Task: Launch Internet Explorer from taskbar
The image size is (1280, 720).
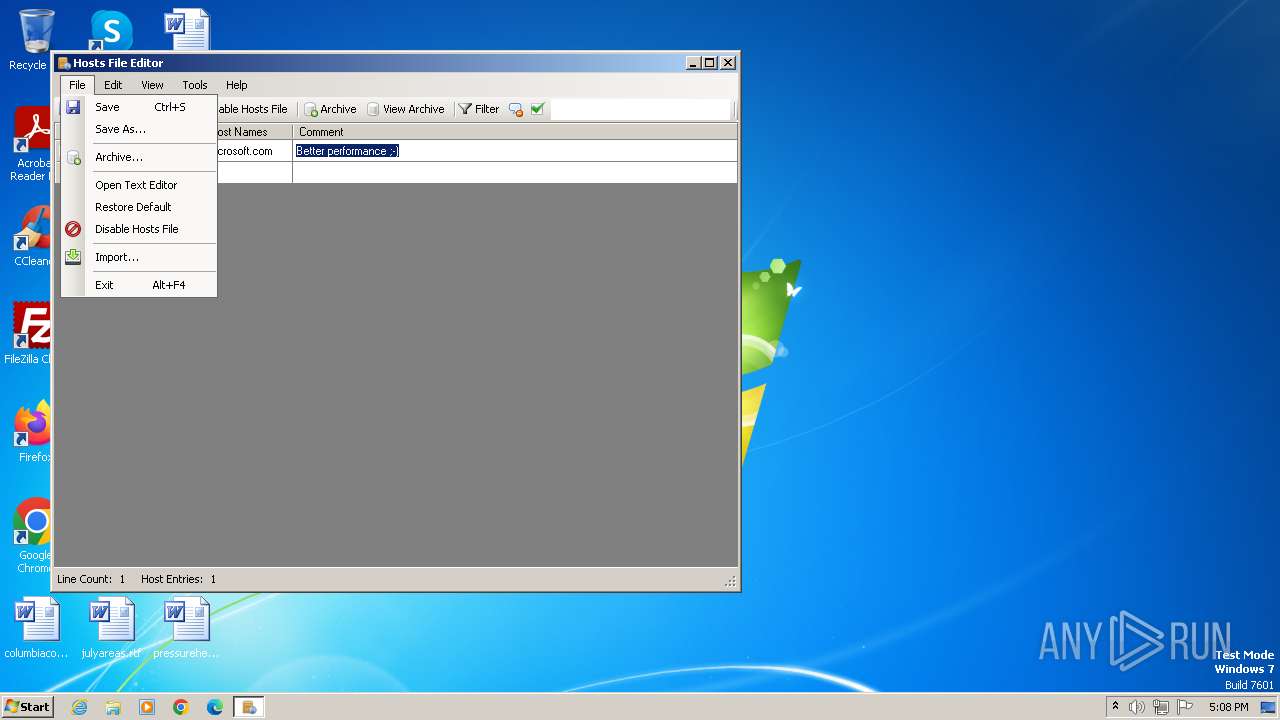Action: (79, 707)
